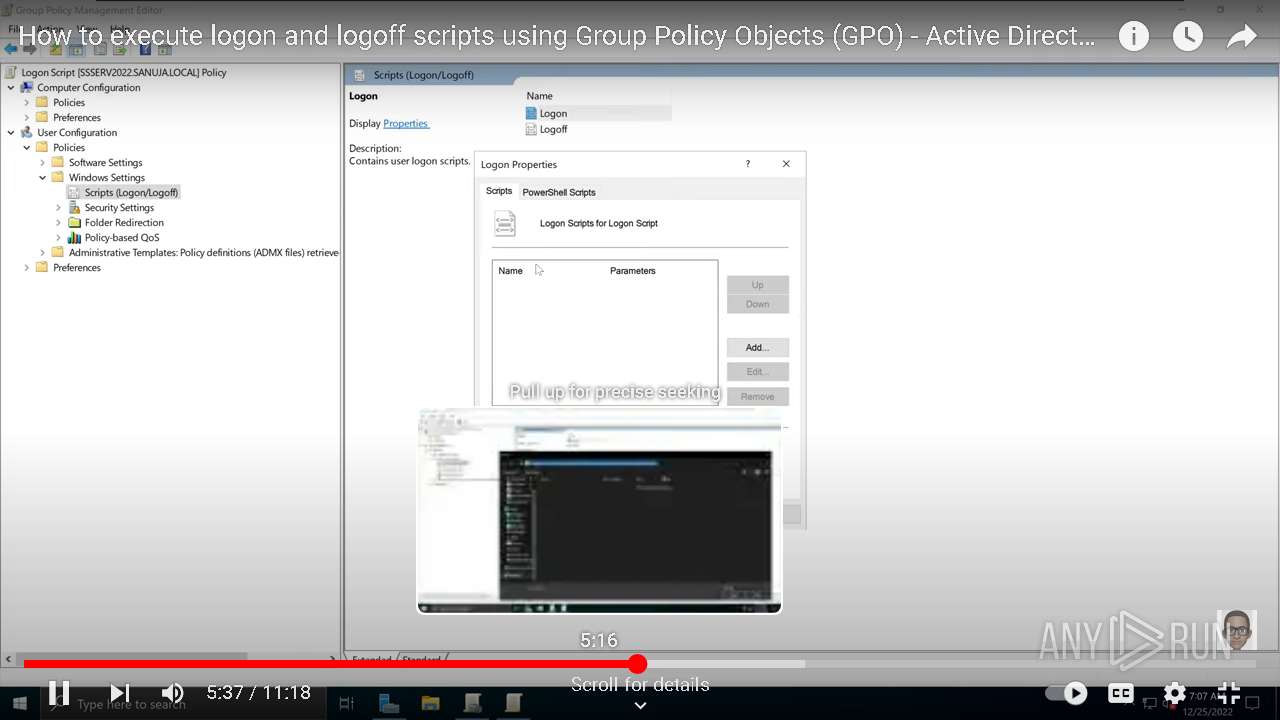Expand Folder Redirection node
Screen dimensions: 1280x720
pos(59,222)
